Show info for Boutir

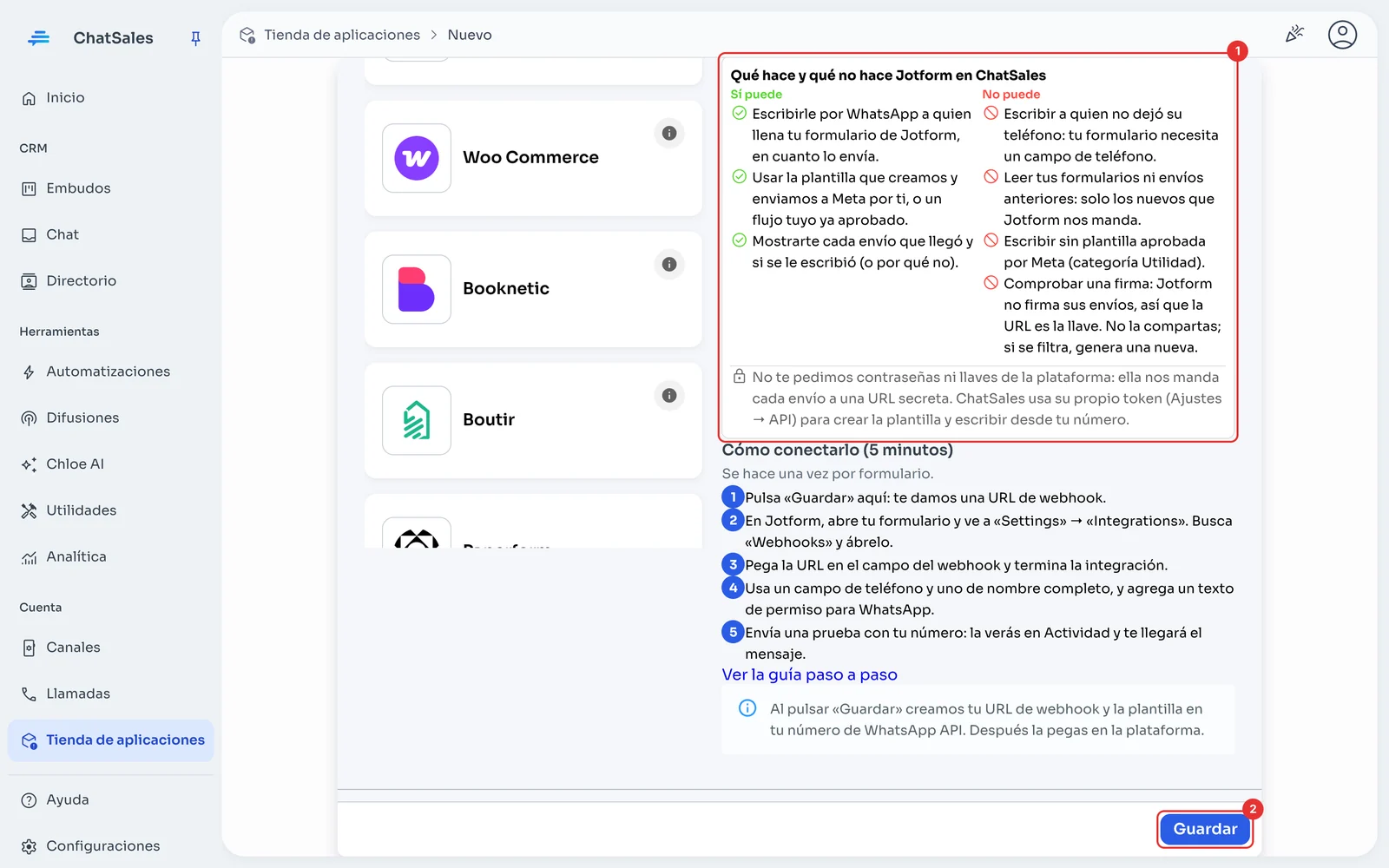[x=669, y=396]
